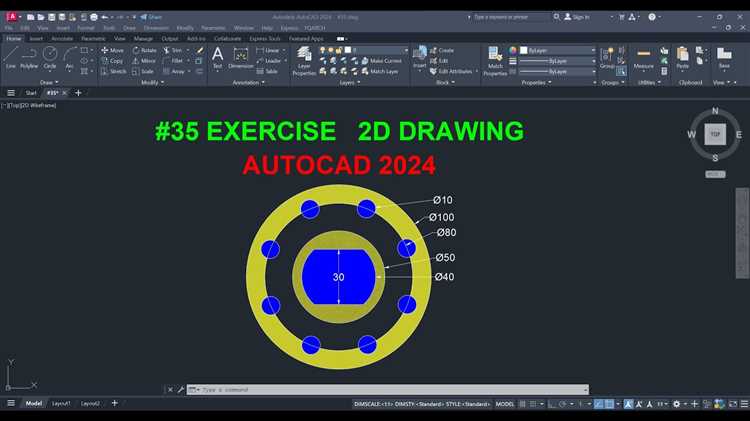Select the Line tool
This screenshot has height=421, width=750.
(x=11, y=57)
